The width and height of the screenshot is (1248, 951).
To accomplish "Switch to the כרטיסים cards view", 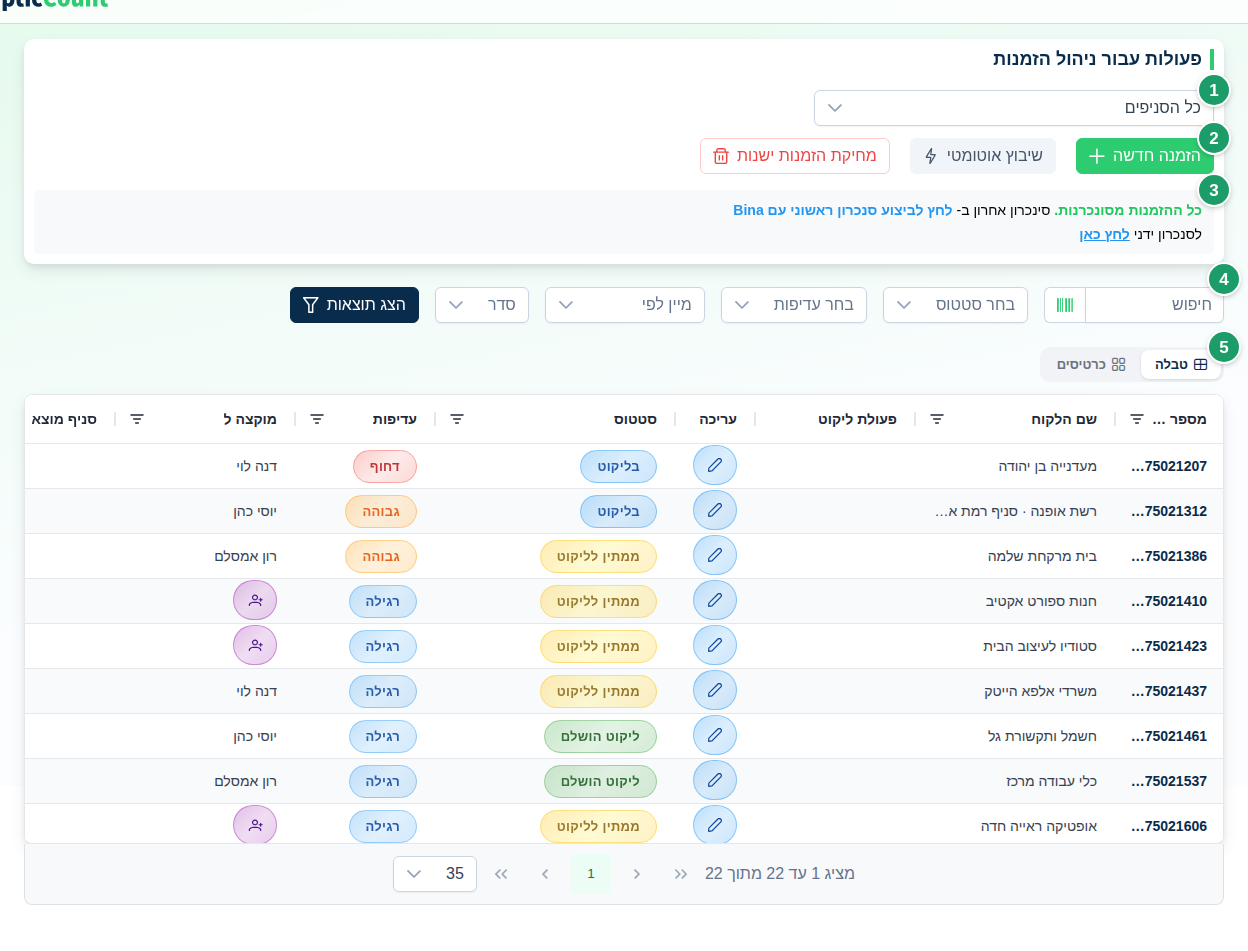I will click(x=1091, y=365).
